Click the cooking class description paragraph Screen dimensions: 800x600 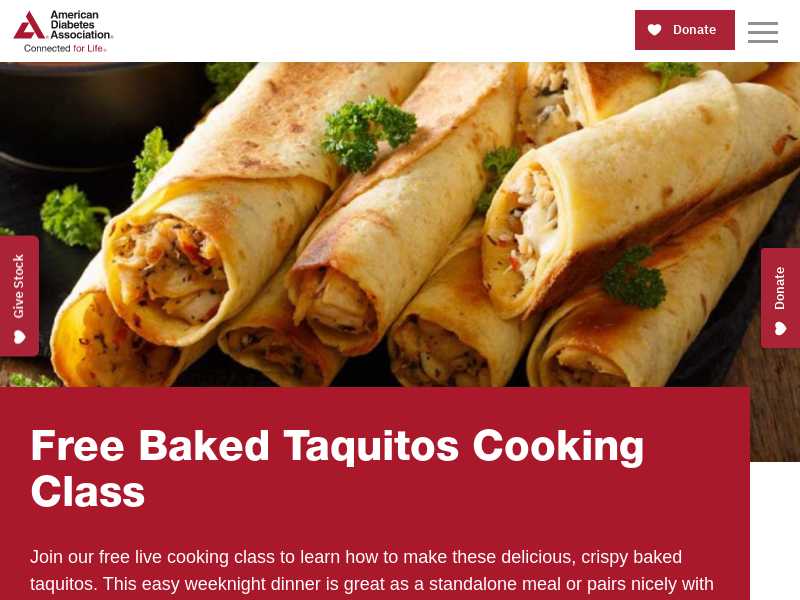pyautogui.click(x=372, y=571)
